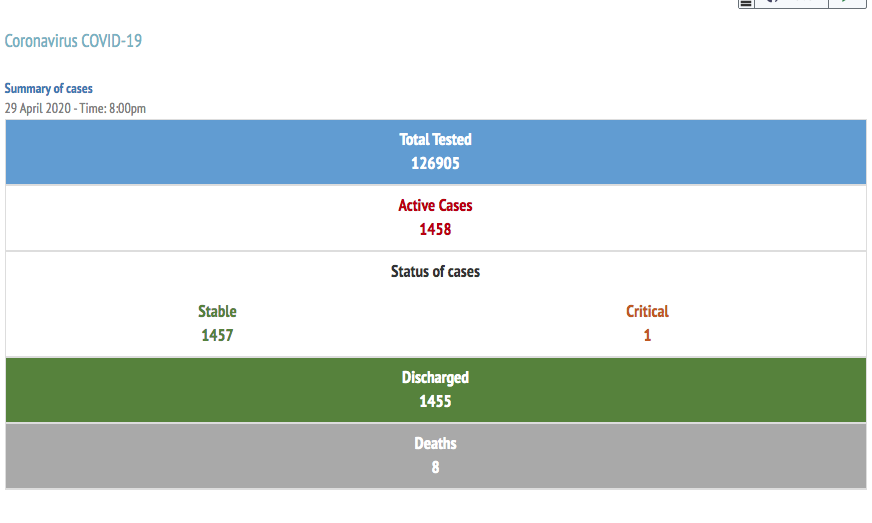Screen dimensions: 872x523
Task: Click the orange Critical label
Action: click(647, 311)
